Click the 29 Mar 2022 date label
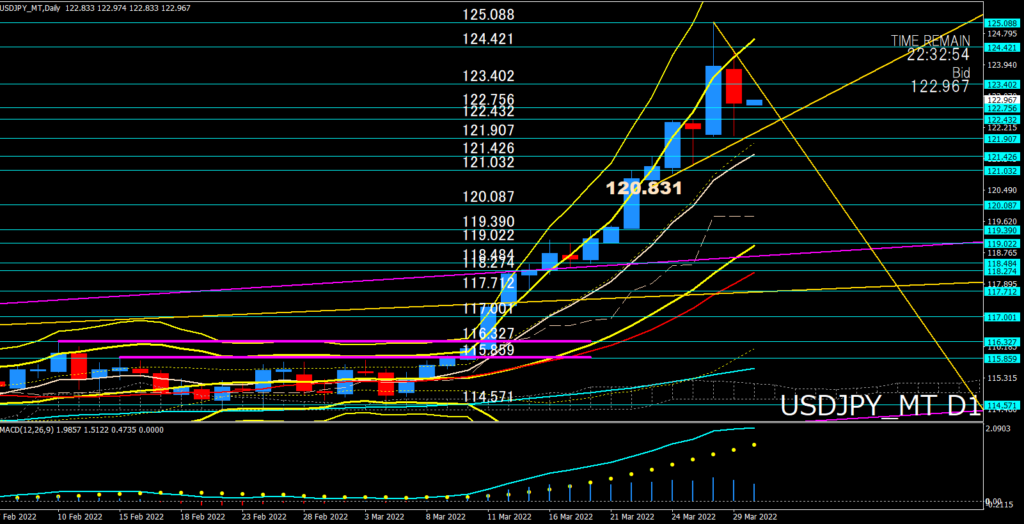This screenshot has width=1024, height=524. click(x=755, y=516)
